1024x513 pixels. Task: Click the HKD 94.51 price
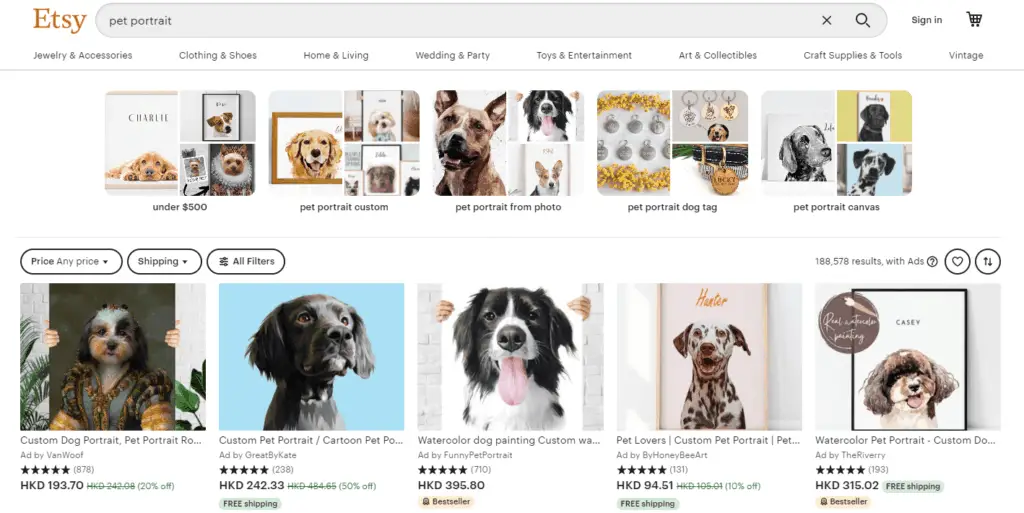tap(645, 486)
